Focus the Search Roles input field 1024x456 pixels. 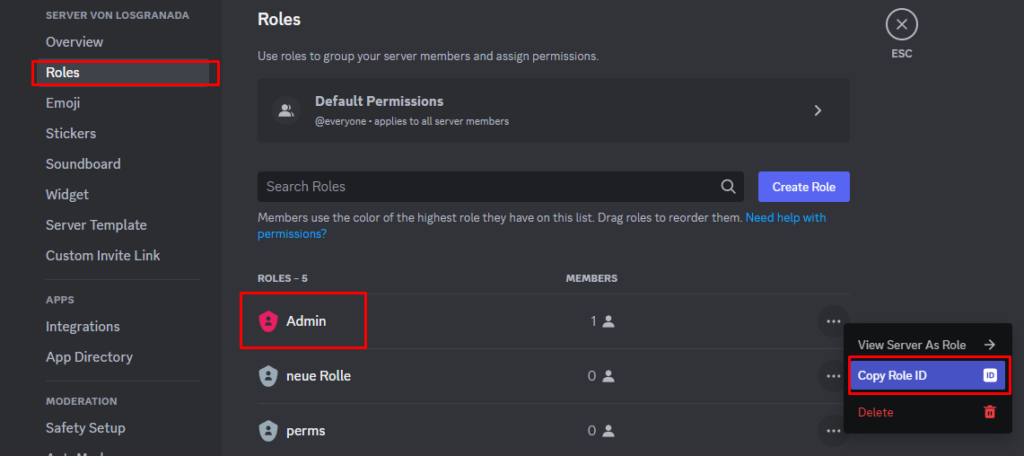click(500, 187)
